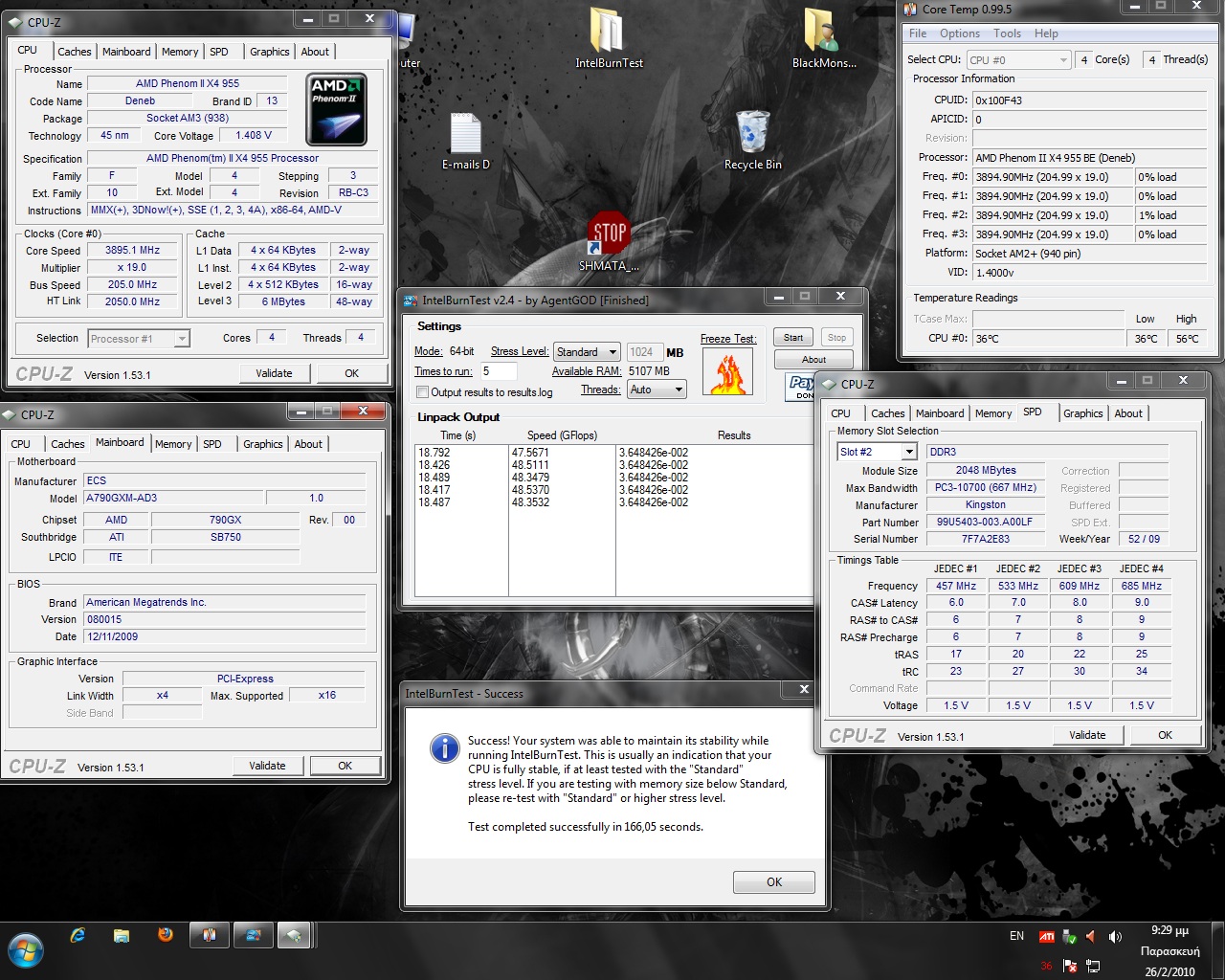
Task: Click the network tray icon beside the flag
Action: pos(1093,966)
